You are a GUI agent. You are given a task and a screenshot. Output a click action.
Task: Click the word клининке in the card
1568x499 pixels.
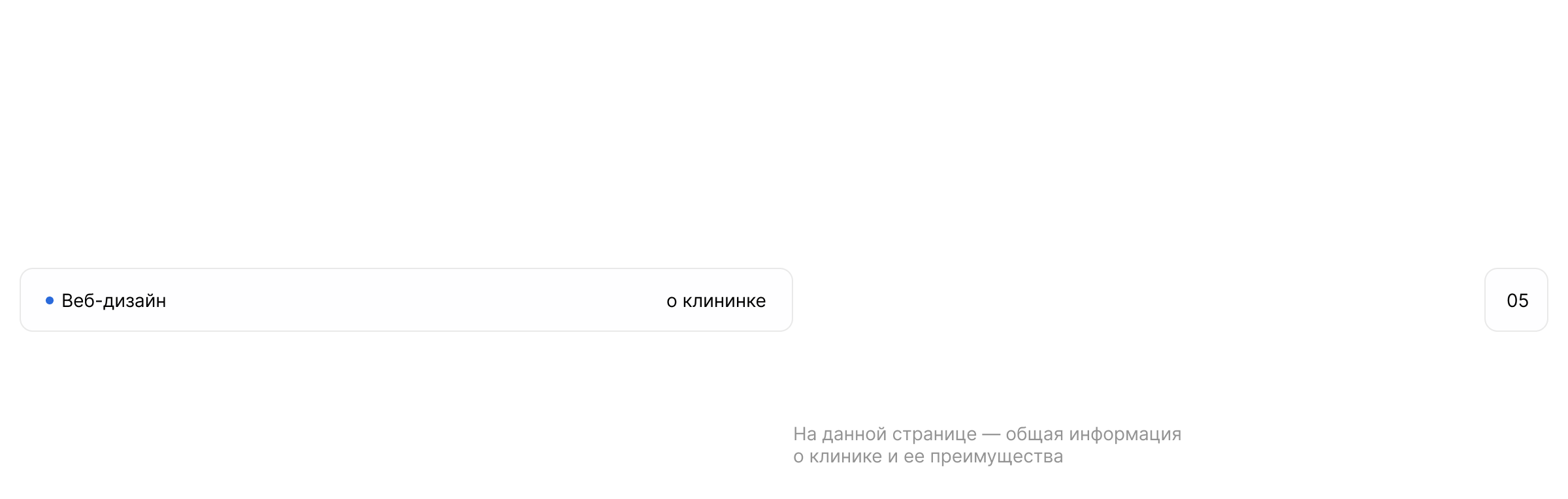(724, 300)
